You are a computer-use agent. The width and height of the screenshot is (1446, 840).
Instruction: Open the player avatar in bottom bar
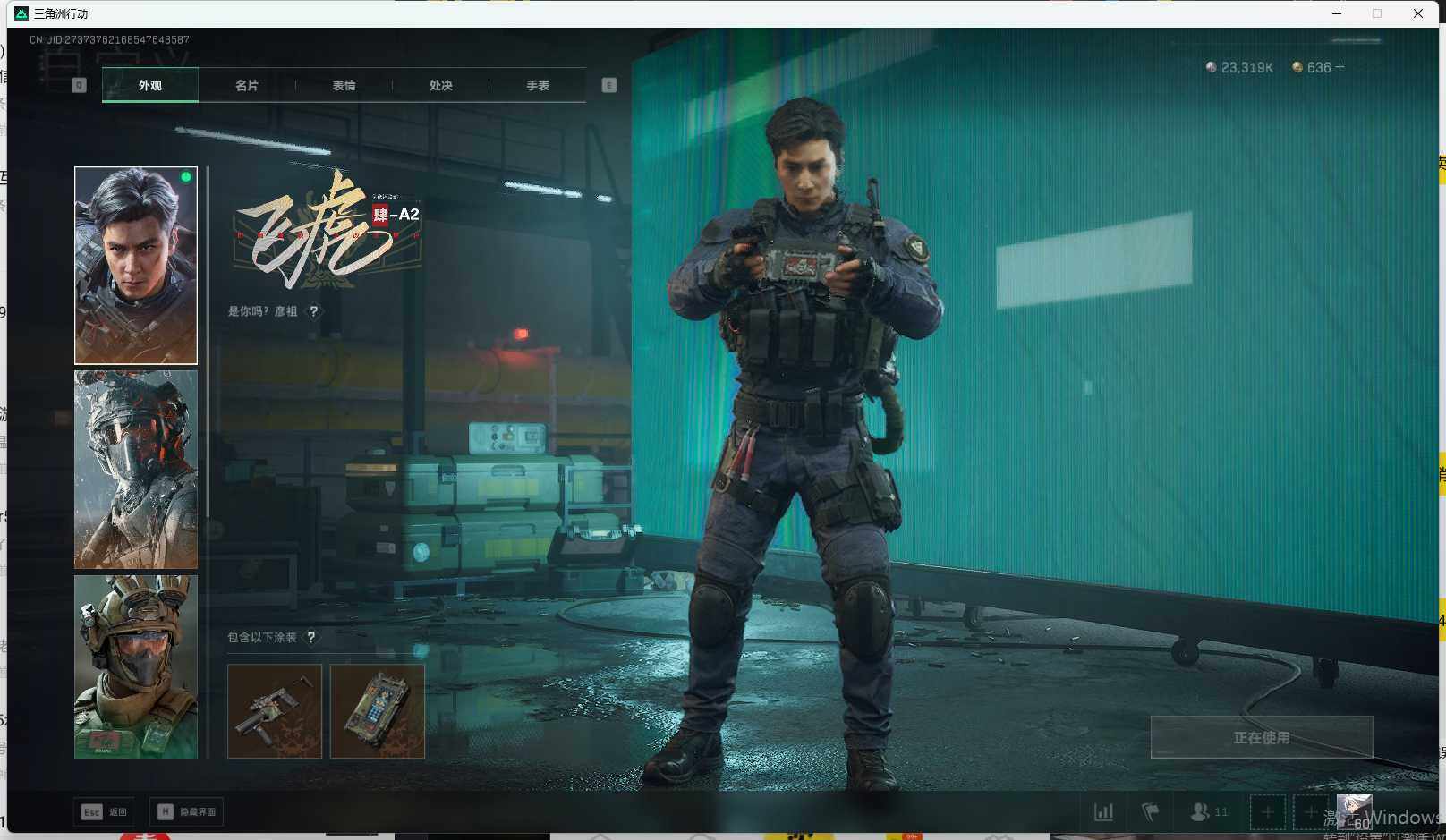(x=1354, y=811)
